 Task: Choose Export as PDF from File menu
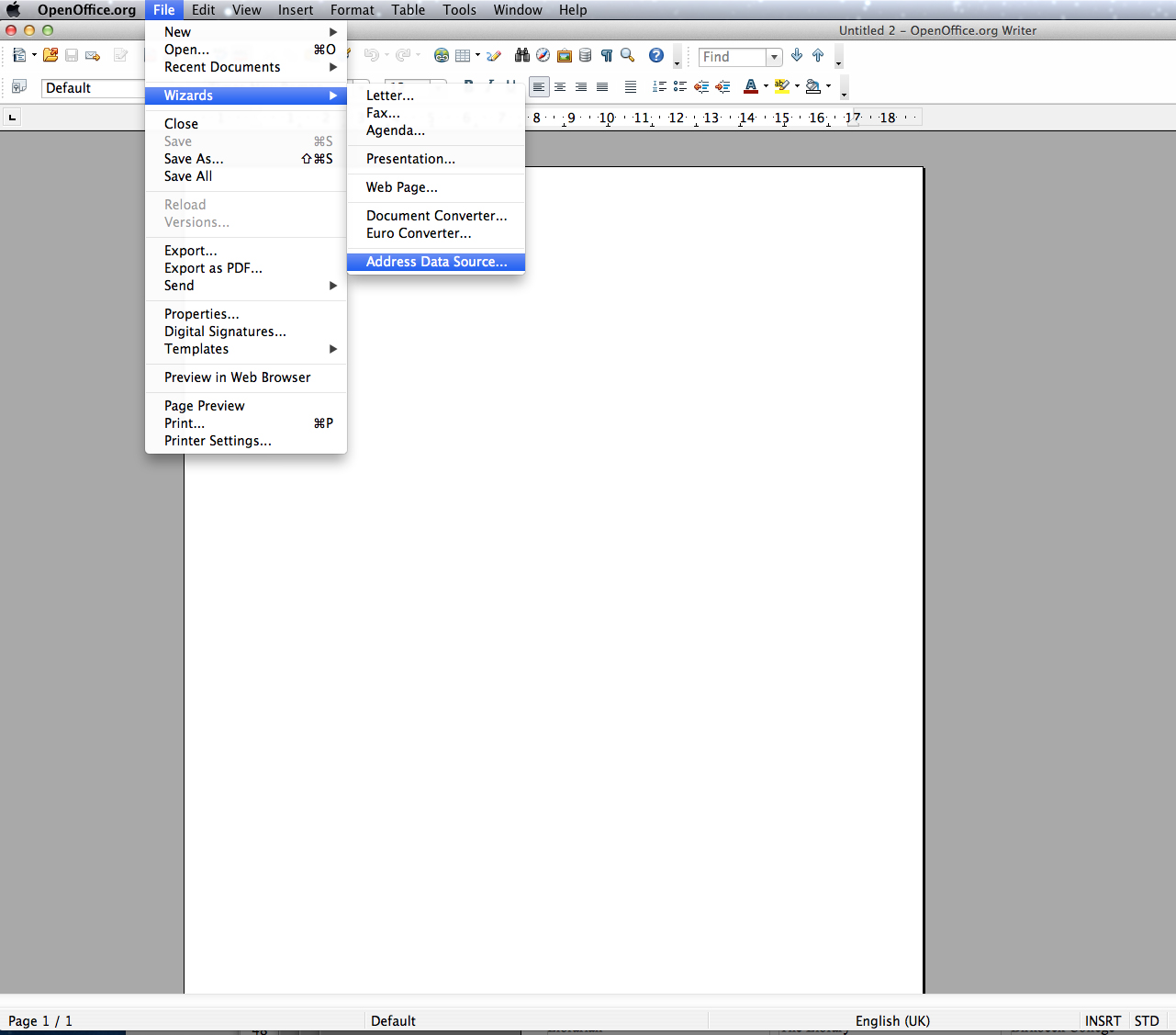(x=212, y=268)
